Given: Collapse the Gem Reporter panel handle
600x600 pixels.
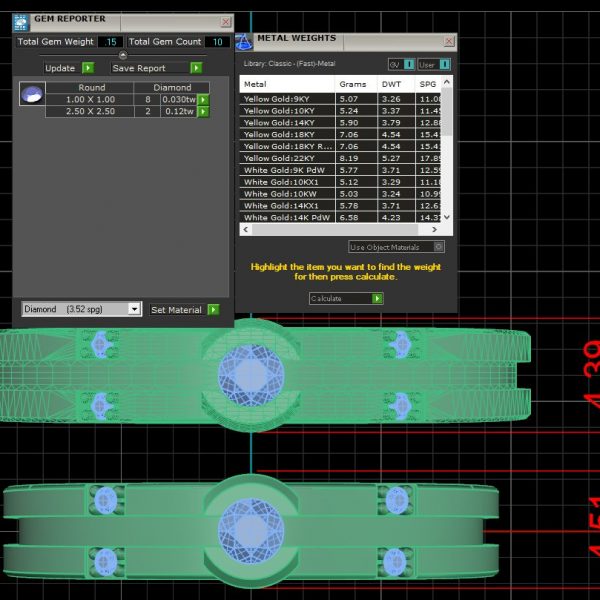Looking at the screenshot, I should (x=123, y=55).
